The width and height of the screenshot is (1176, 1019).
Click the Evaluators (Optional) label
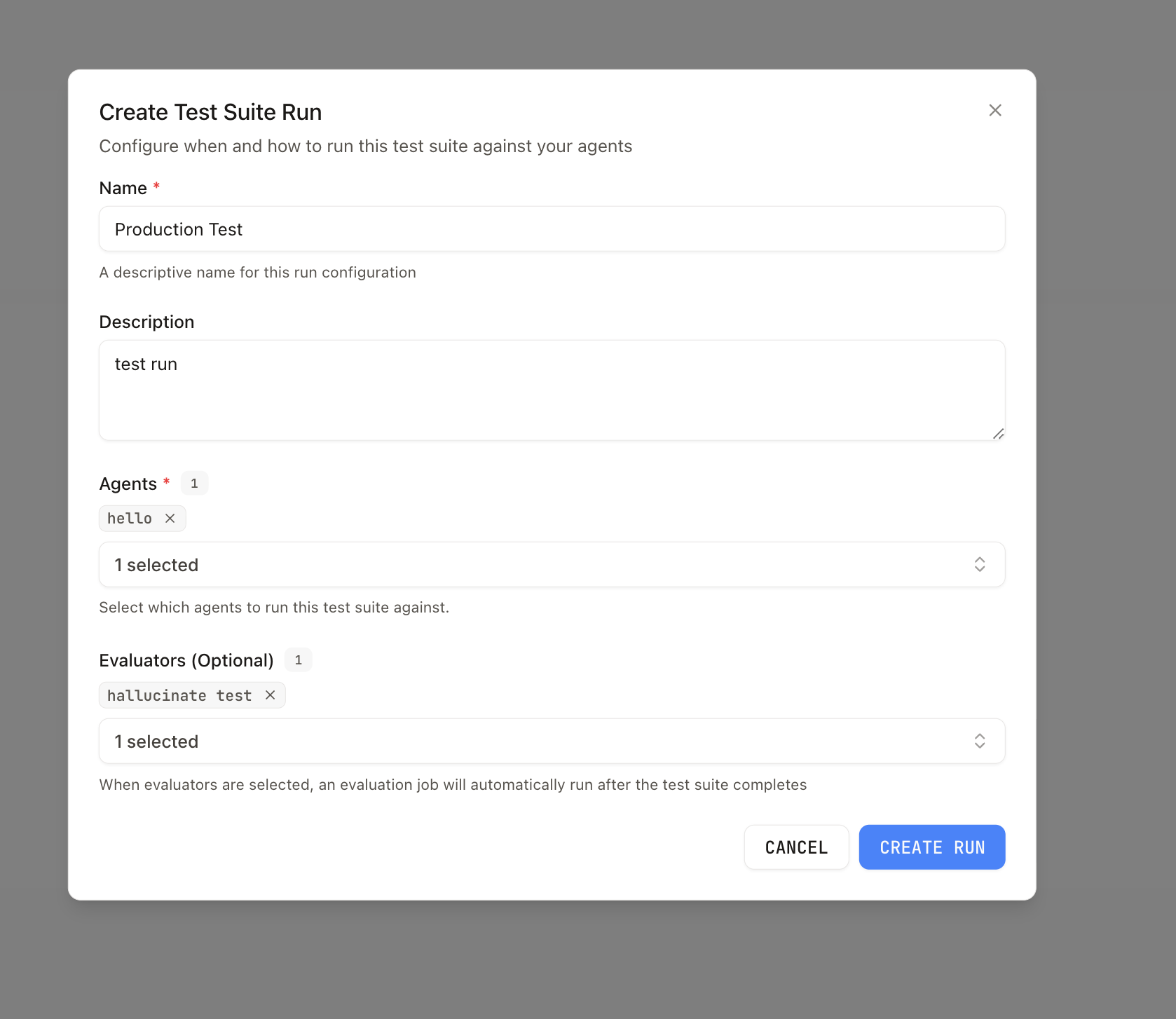[x=186, y=661]
